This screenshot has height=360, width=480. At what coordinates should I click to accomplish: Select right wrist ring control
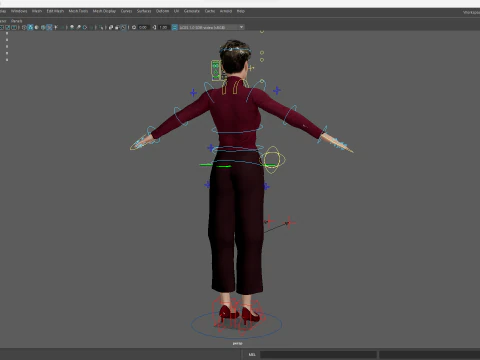pyautogui.click(x=323, y=134)
